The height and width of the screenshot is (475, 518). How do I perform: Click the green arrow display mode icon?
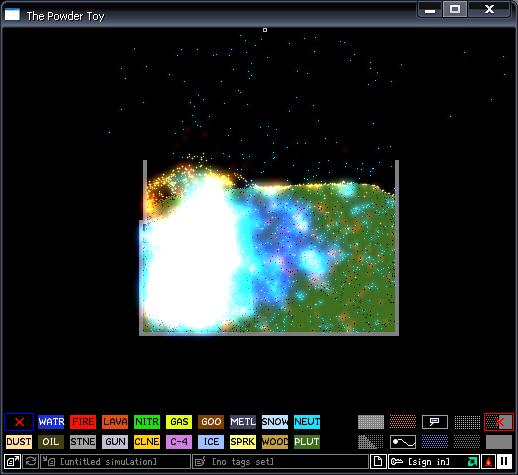coord(472,462)
